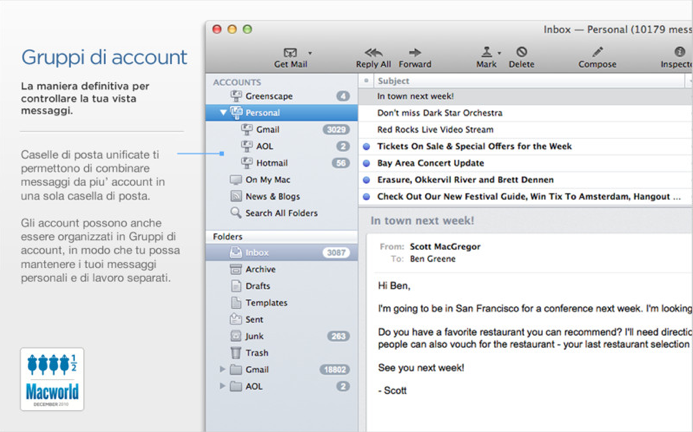693x432 pixels.
Task: Select Gmail folder with 18802 messages
Action: click(282, 370)
